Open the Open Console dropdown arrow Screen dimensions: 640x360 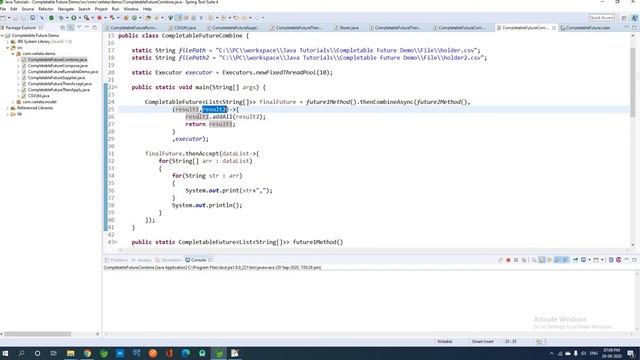point(602,260)
